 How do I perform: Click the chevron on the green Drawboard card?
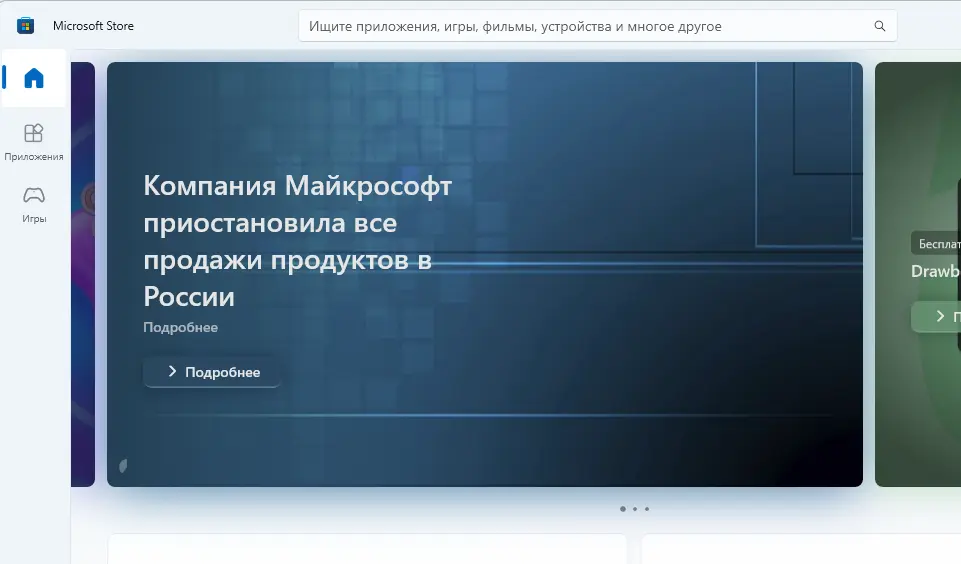[940, 317]
